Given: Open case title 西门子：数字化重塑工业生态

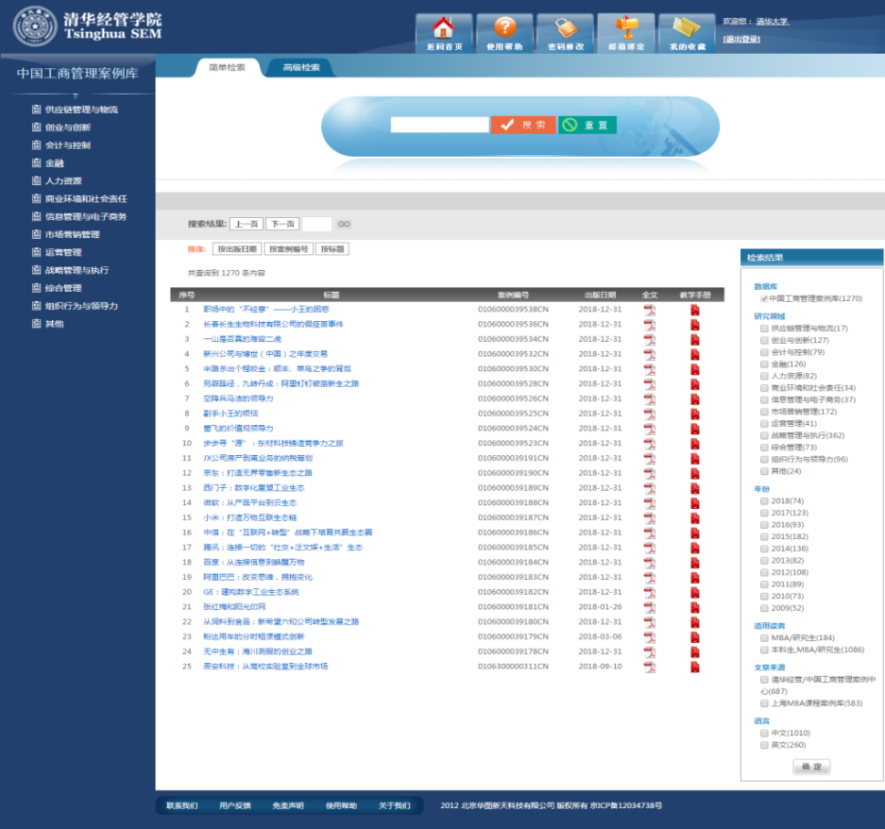Looking at the screenshot, I should (253, 488).
